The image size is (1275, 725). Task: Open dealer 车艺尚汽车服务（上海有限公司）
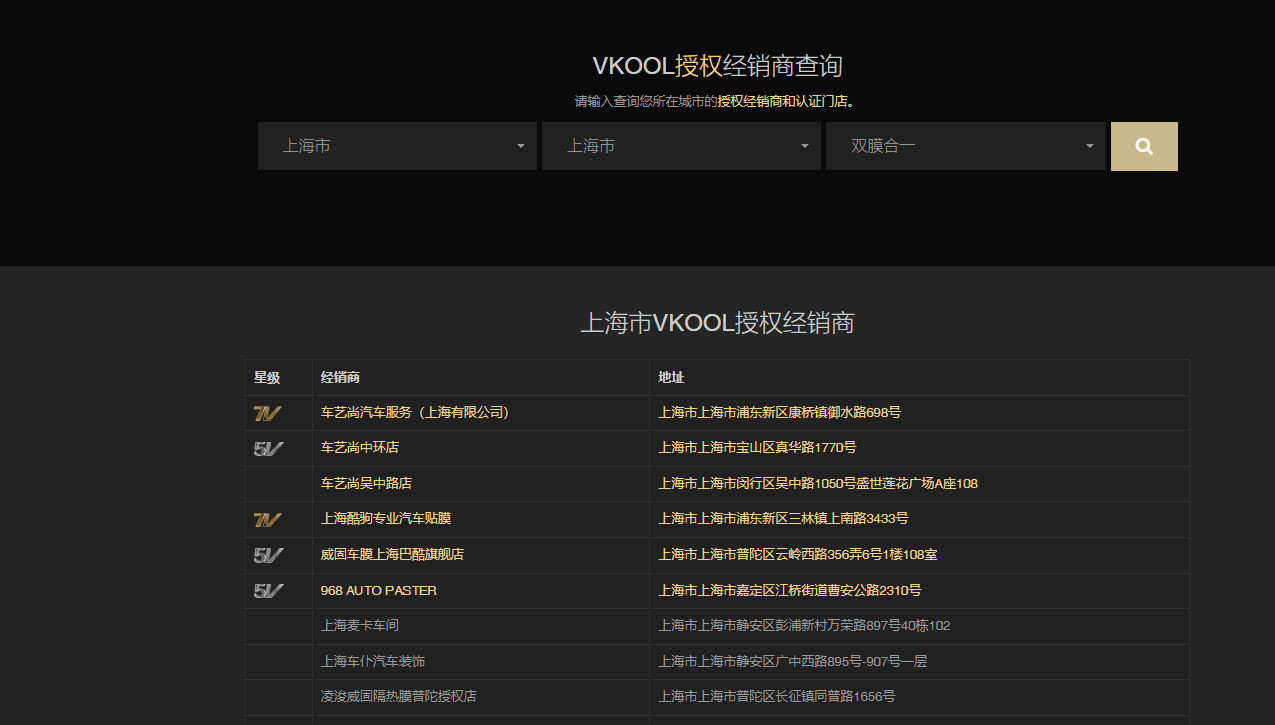pyautogui.click(x=415, y=412)
